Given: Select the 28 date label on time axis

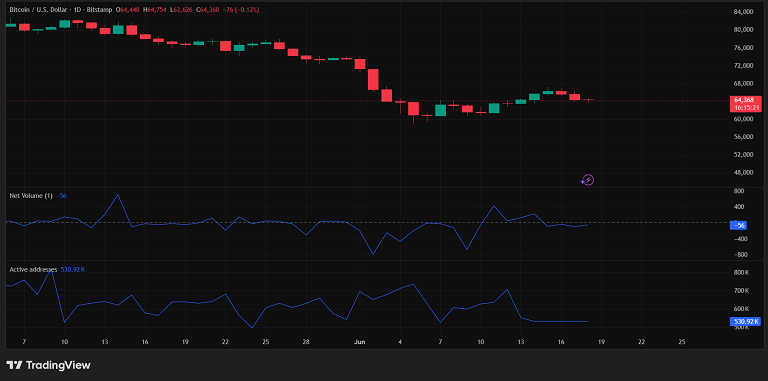Looking at the screenshot, I should (x=305, y=341).
